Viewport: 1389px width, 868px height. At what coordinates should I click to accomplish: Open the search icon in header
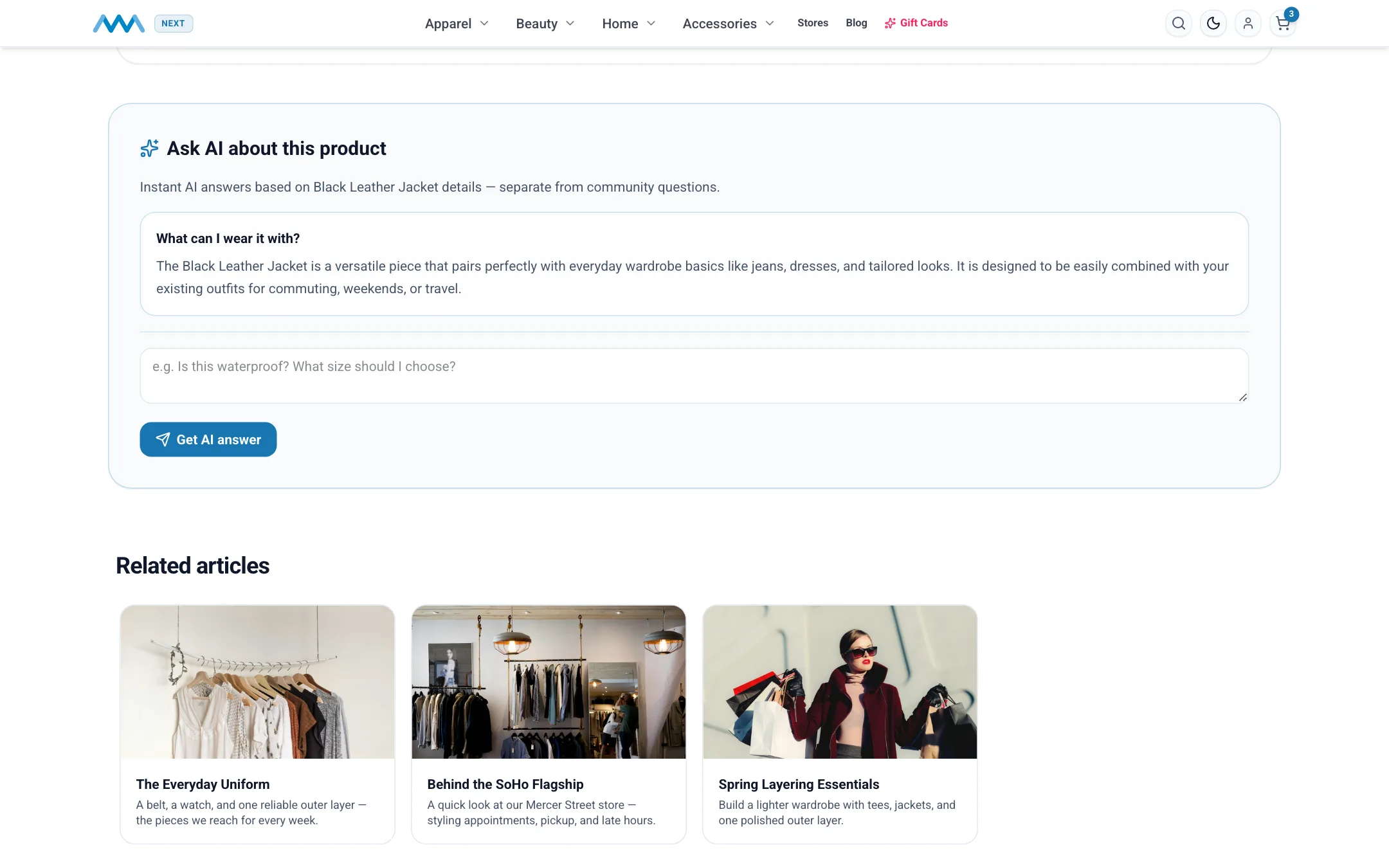coord(1178,24)
